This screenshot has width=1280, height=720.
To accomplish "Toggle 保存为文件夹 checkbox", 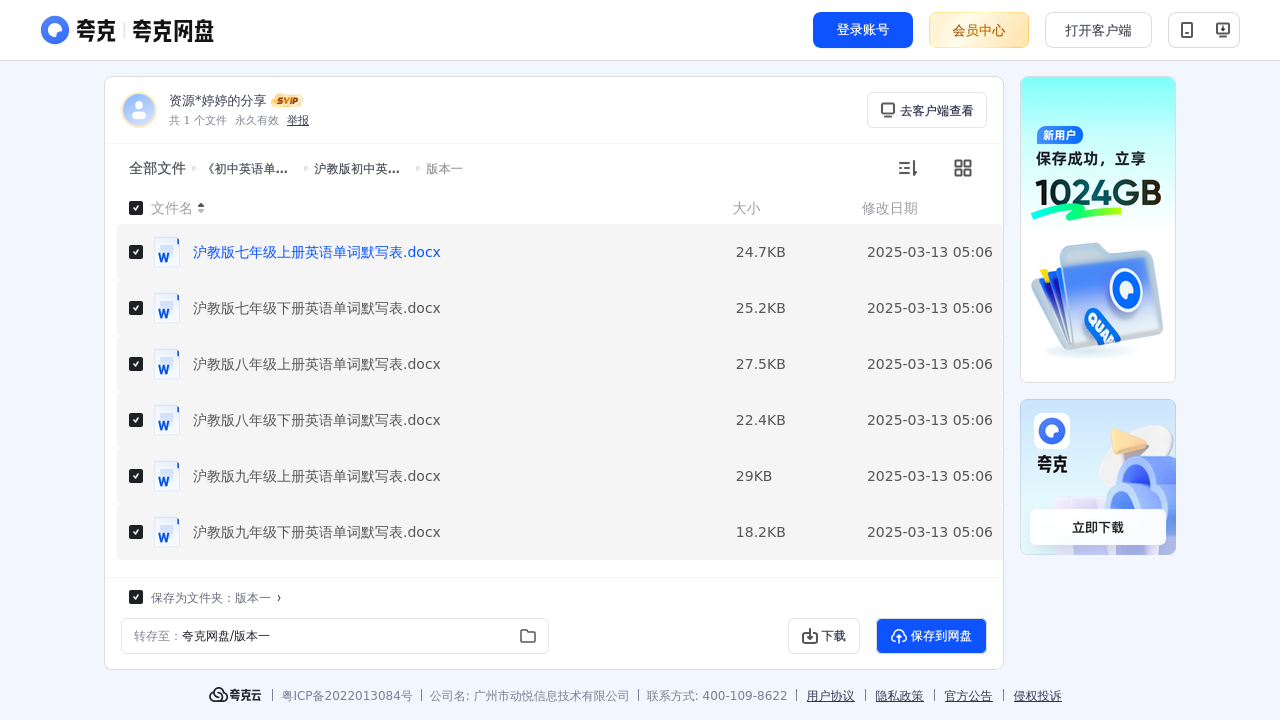I will [136, 597].
